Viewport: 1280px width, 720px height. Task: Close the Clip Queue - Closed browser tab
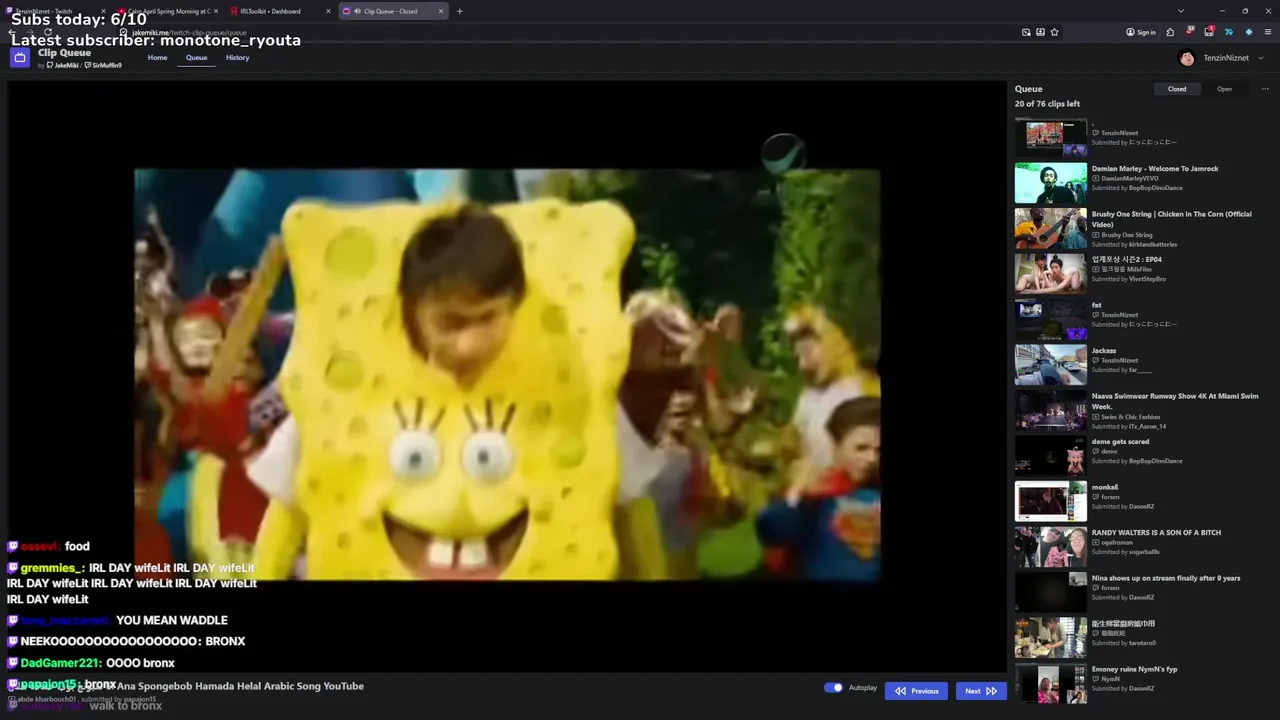(441, 11)
